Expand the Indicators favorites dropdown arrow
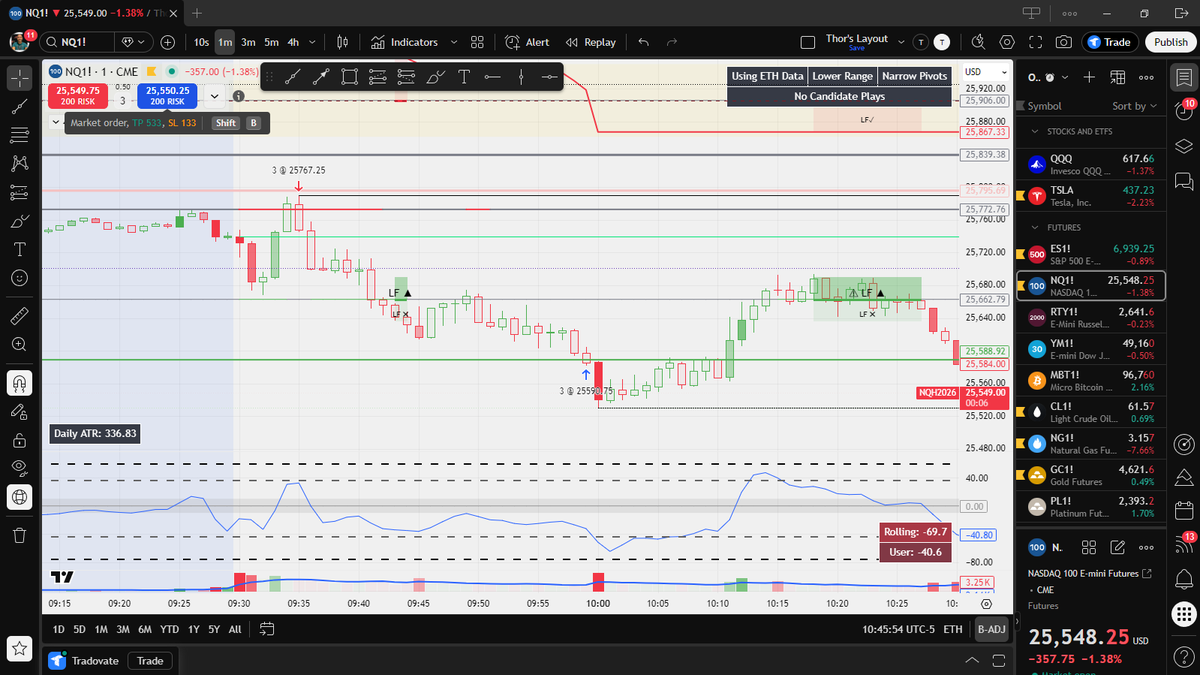 point(454,42)
